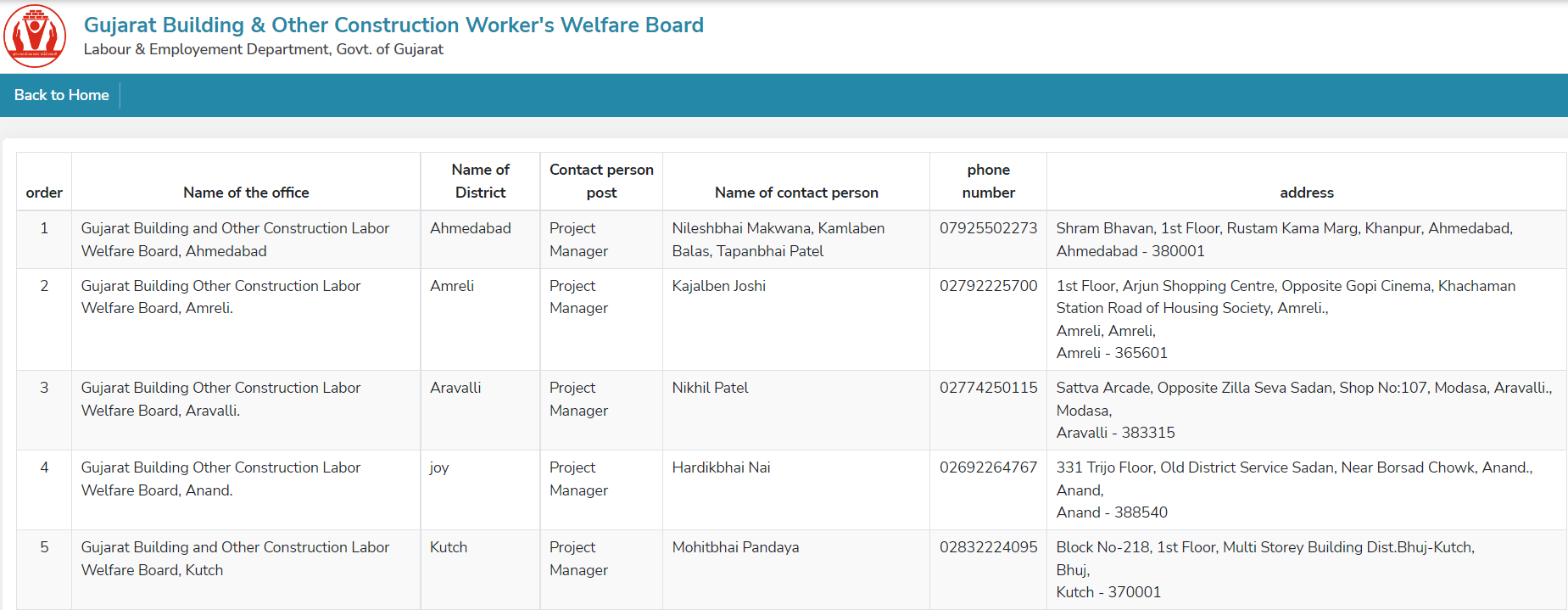Click the 'order' column header
Screen dimensions: 1568x610
(x=44, y=193)
